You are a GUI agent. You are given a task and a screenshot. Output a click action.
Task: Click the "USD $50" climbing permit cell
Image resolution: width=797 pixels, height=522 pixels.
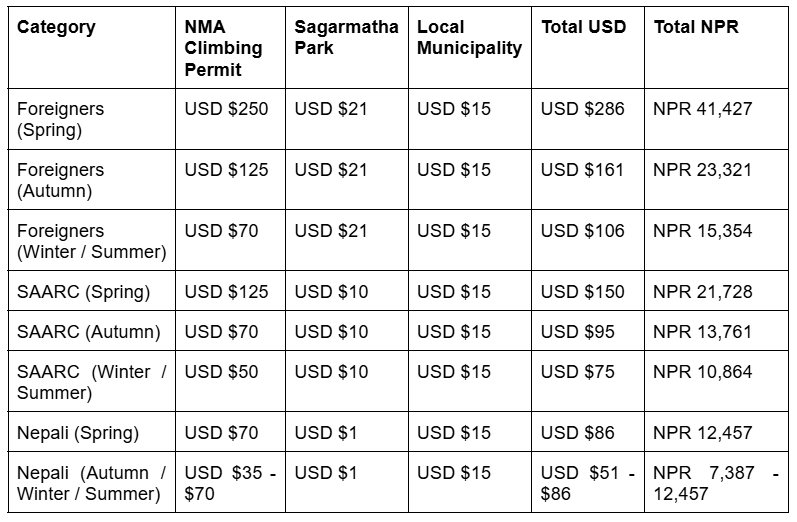[x=221, y=372]
